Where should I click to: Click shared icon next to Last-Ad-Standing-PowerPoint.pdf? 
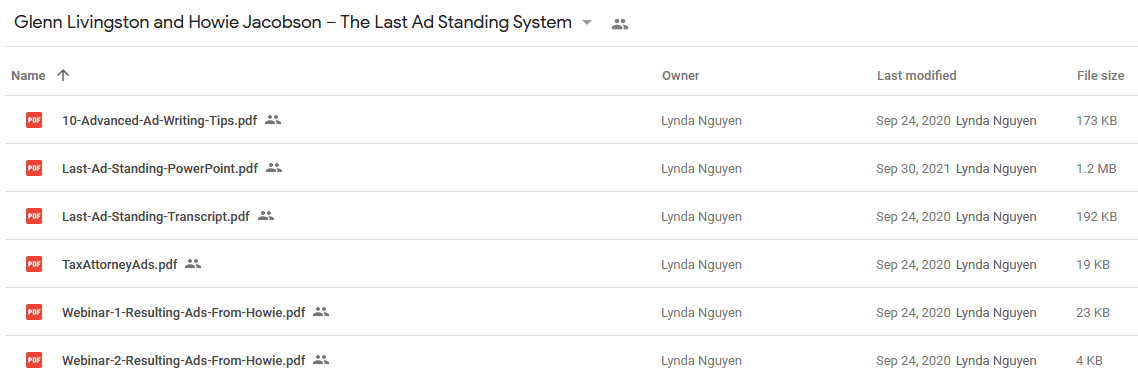coord(274,168)
